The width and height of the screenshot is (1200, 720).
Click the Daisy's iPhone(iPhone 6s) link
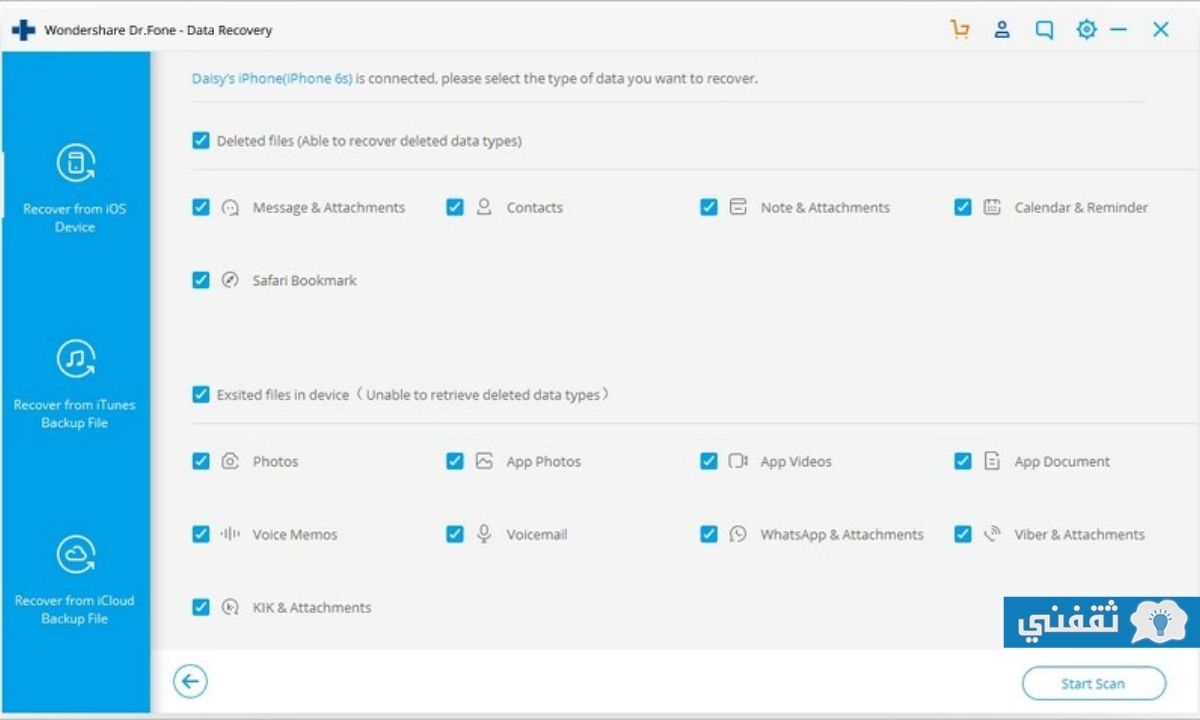click(272, 78)
